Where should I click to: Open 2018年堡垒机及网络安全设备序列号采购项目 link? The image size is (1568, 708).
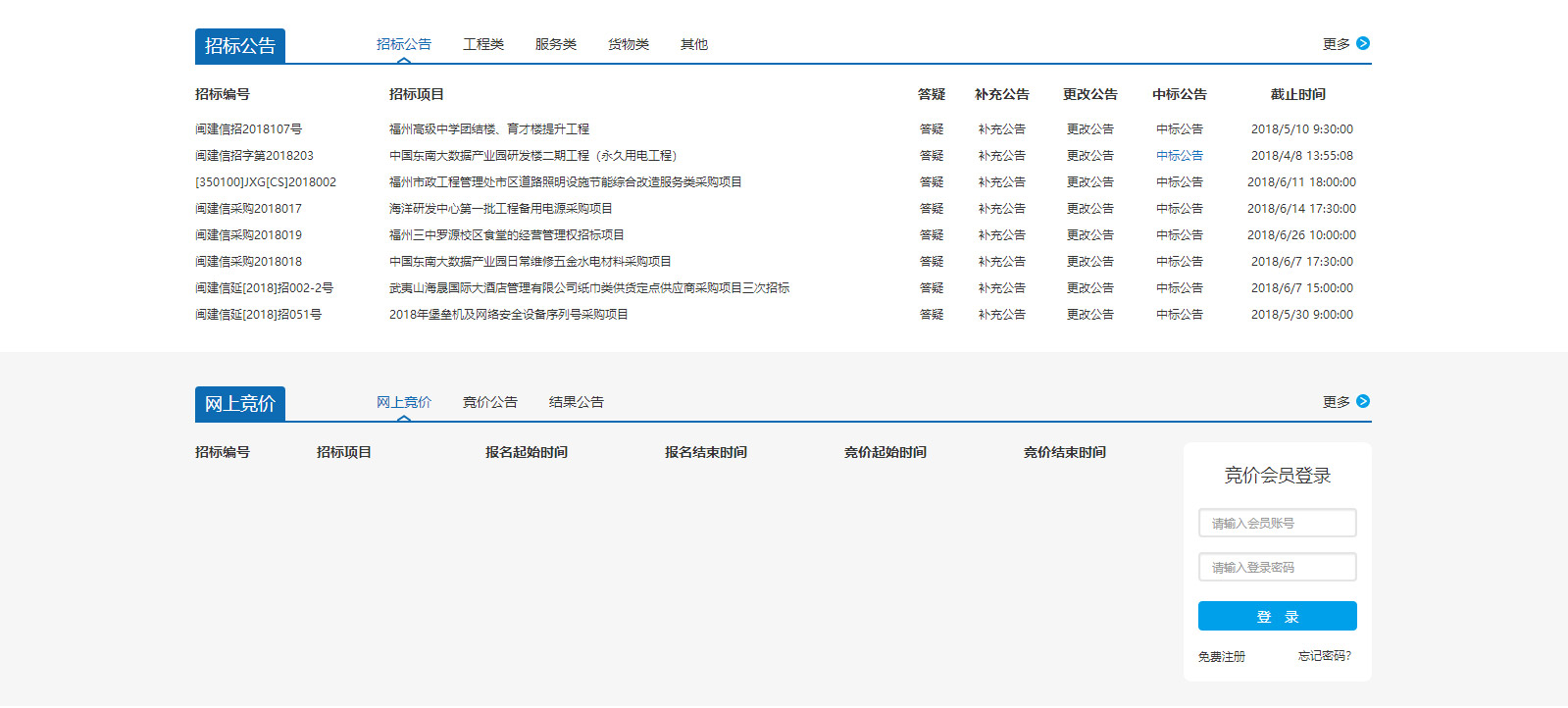[508, 315]
